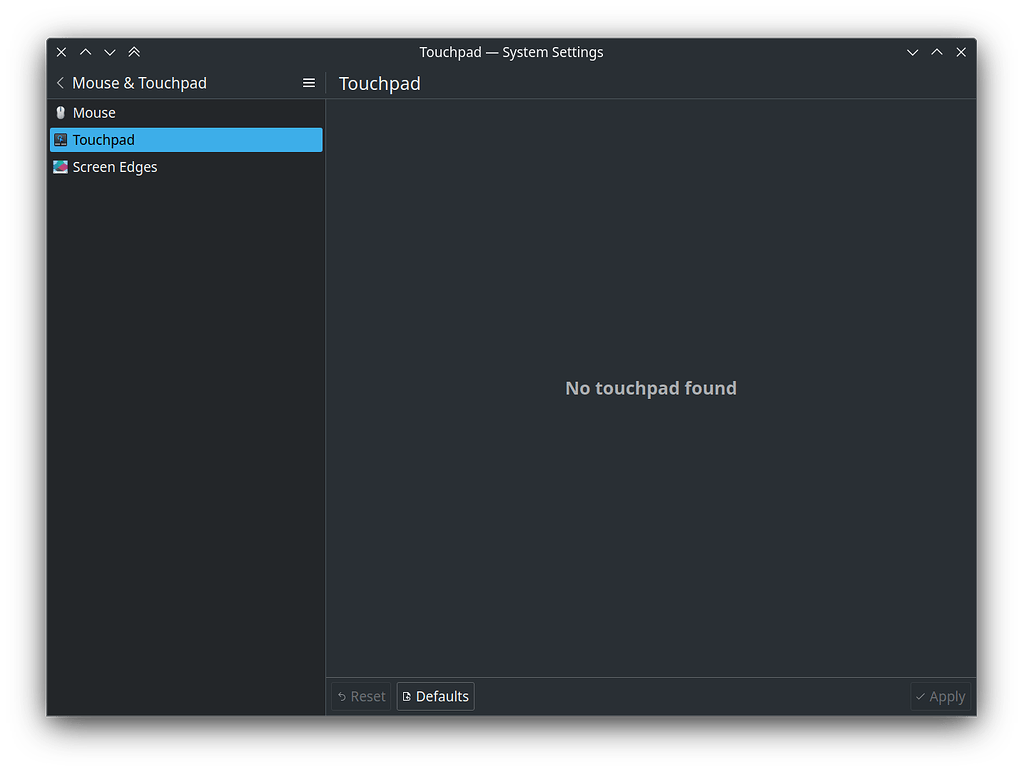Click the circular reset arrow icon
Screen dimensions: 1024x772
[343, 696]
